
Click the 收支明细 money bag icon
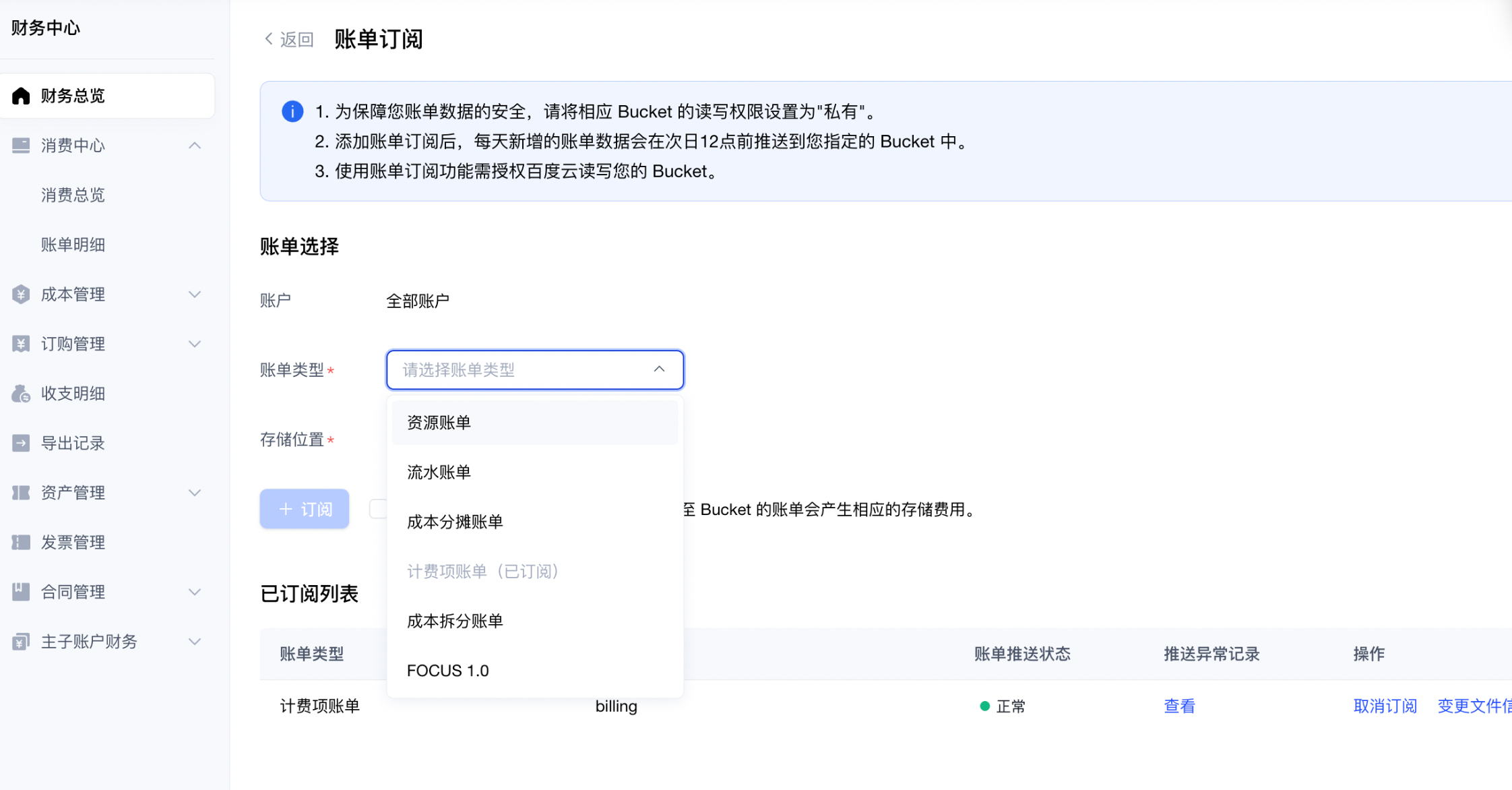pyautogui.click(x=21, y=394)
